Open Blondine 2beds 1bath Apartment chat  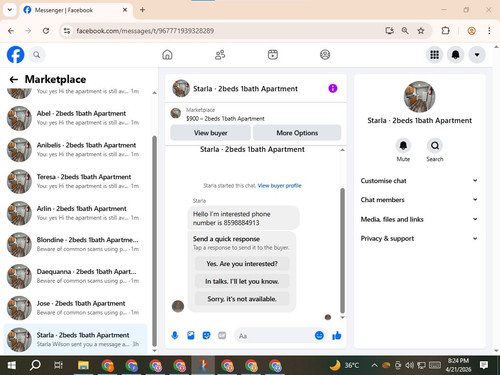76,244
